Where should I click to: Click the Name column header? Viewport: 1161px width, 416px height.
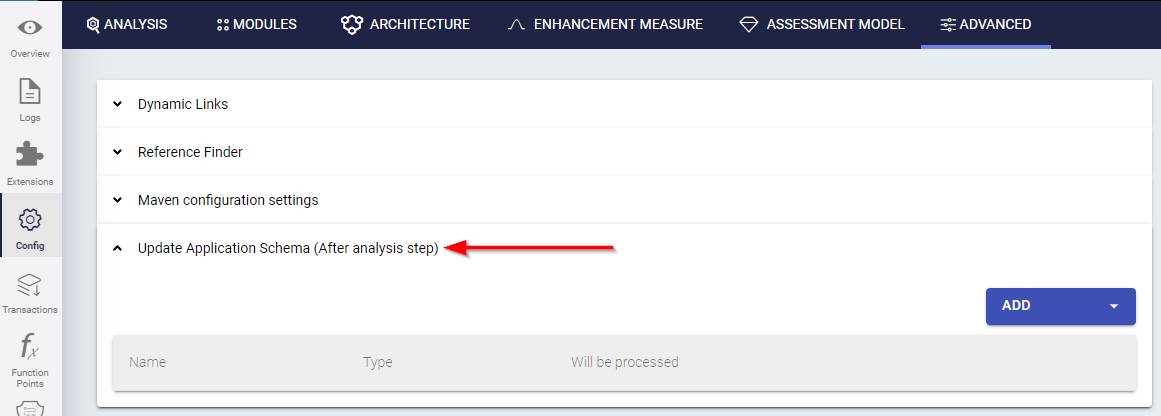tap(148, 362)
